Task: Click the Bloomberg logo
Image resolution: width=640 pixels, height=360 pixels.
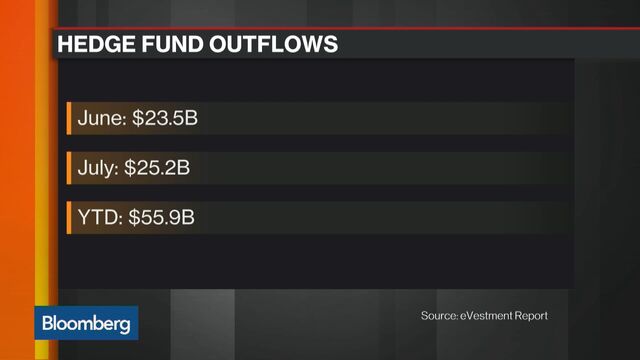Action: [x=86, y=323]
